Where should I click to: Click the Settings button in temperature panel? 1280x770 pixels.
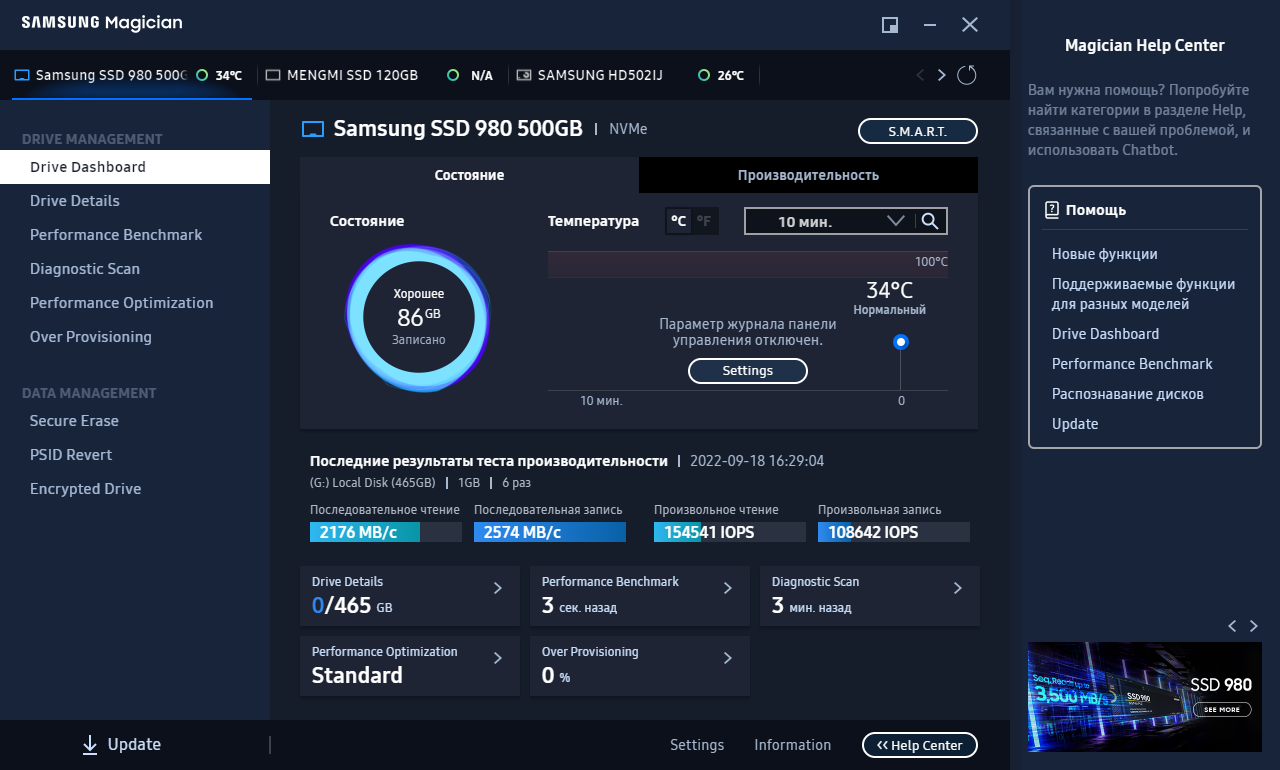[x=748, y=371]
